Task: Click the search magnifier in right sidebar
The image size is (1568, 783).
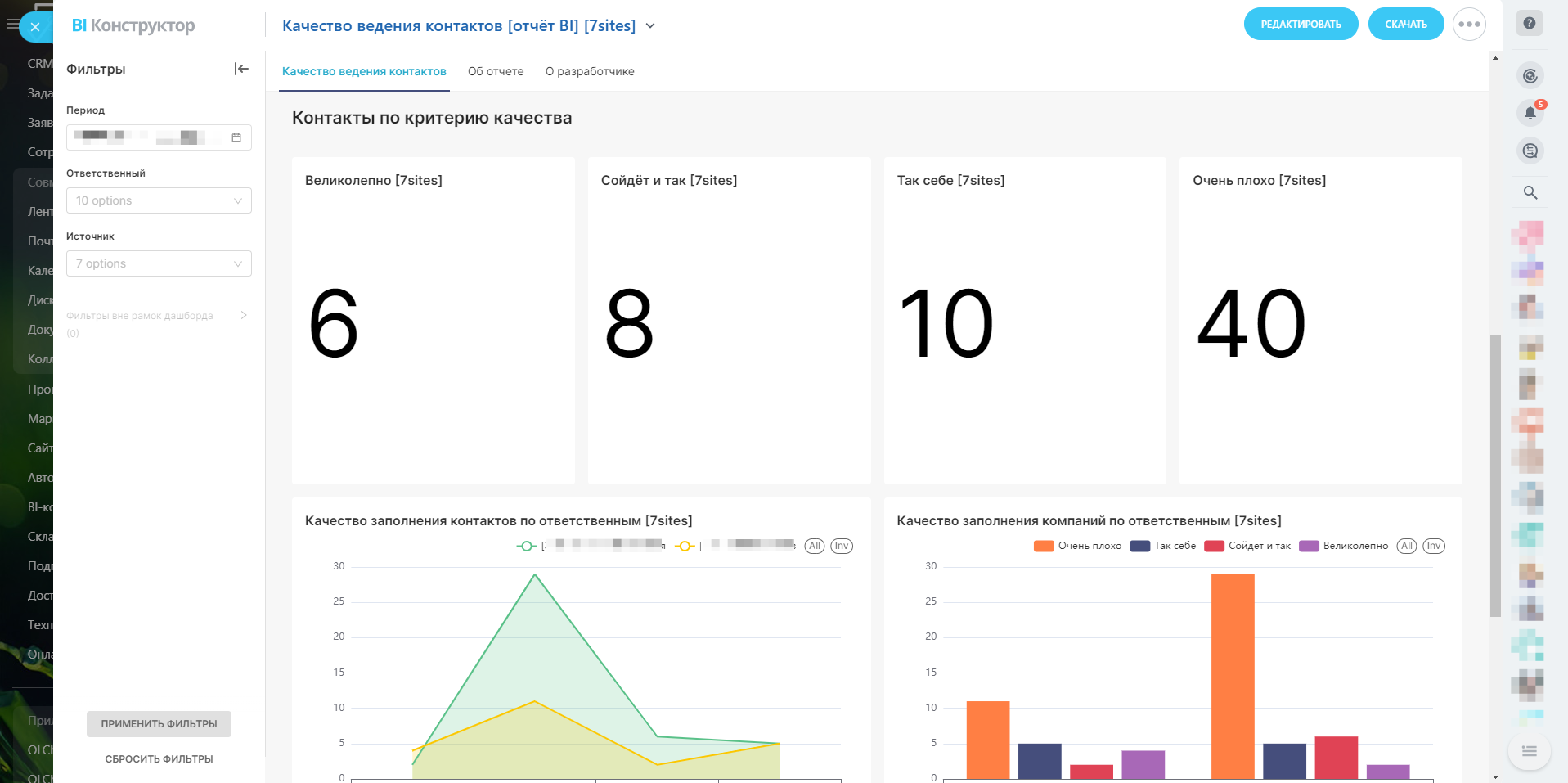Action: tap(1530, 193)
